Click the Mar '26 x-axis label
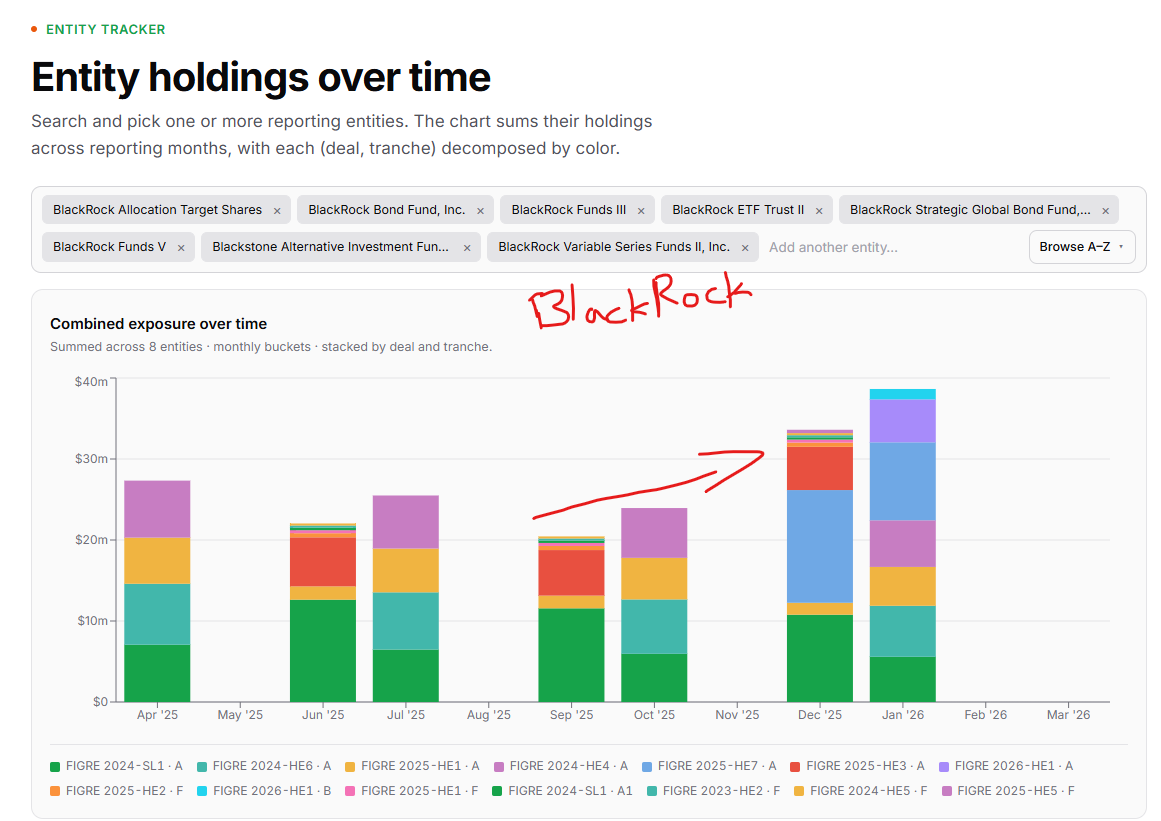This screenshot has width=1161, height=821. coord(1068,715)
